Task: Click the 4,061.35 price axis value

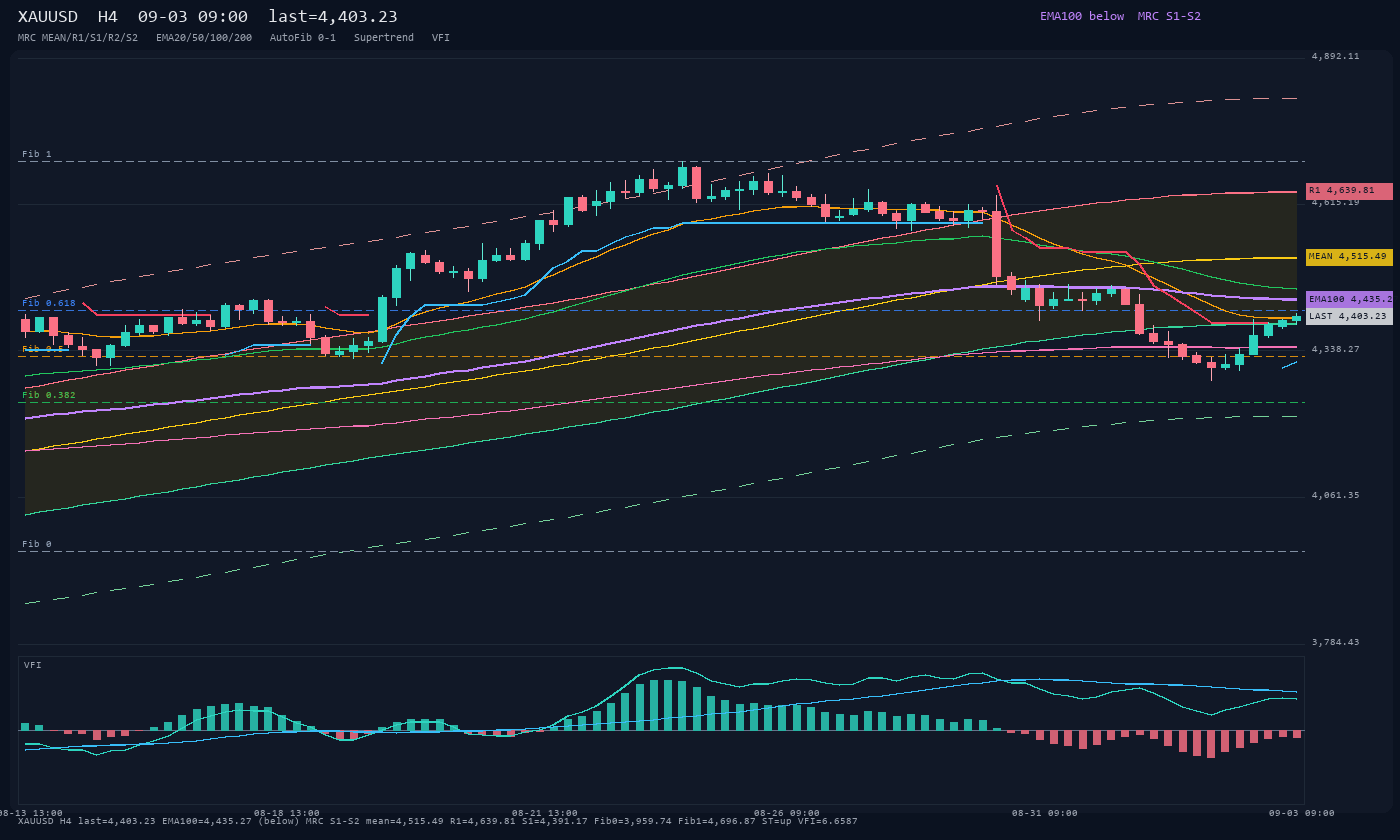Action: (1336, 495)
